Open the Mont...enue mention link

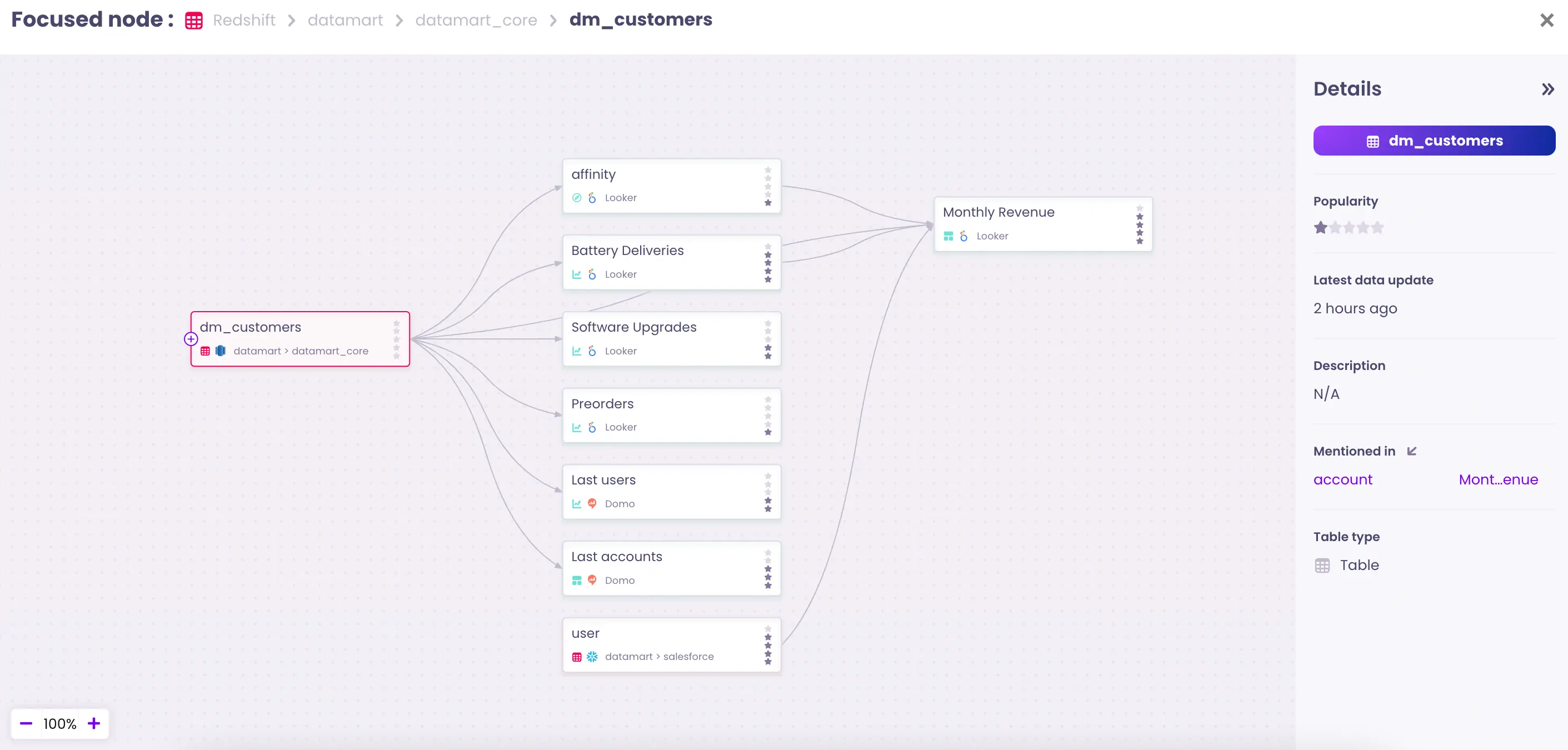click(x=1498, y=479)
